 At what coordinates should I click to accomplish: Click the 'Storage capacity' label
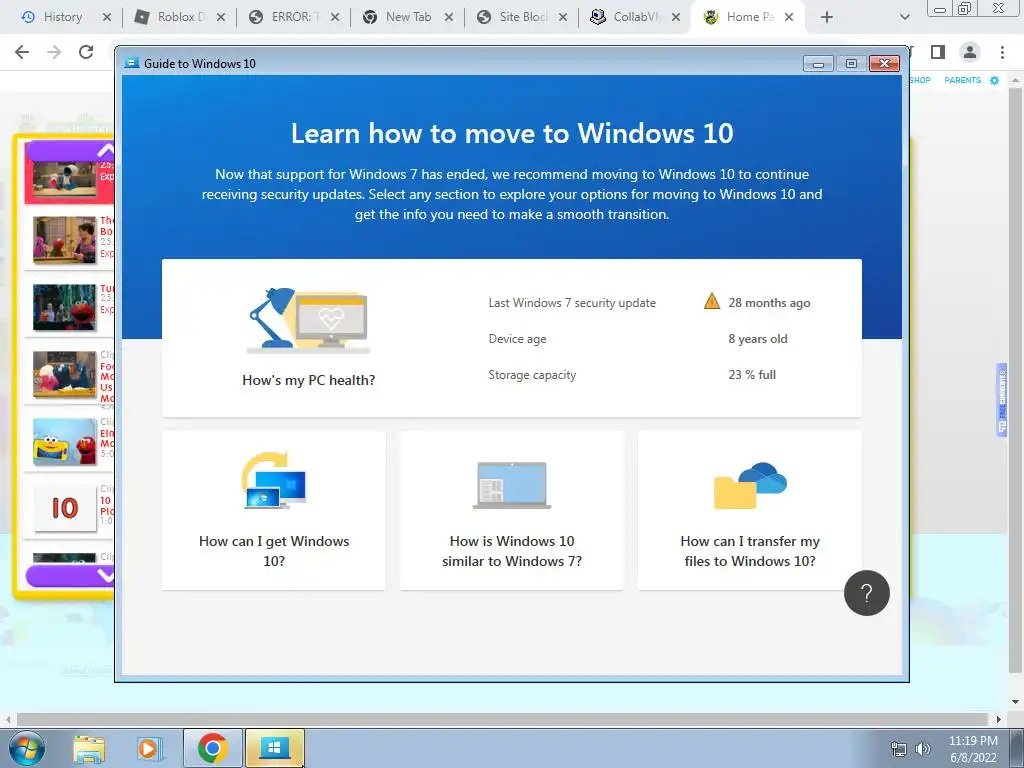pyautogui.click(x=532, y=375)
